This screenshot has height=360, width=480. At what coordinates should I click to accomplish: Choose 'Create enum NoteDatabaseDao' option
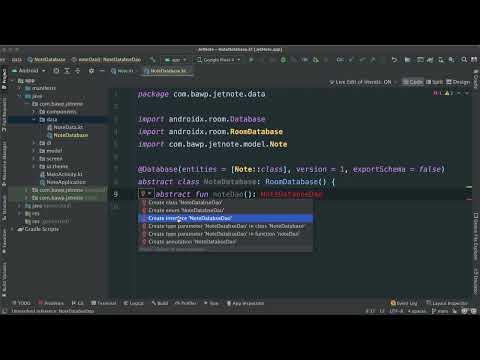(225, 210)
